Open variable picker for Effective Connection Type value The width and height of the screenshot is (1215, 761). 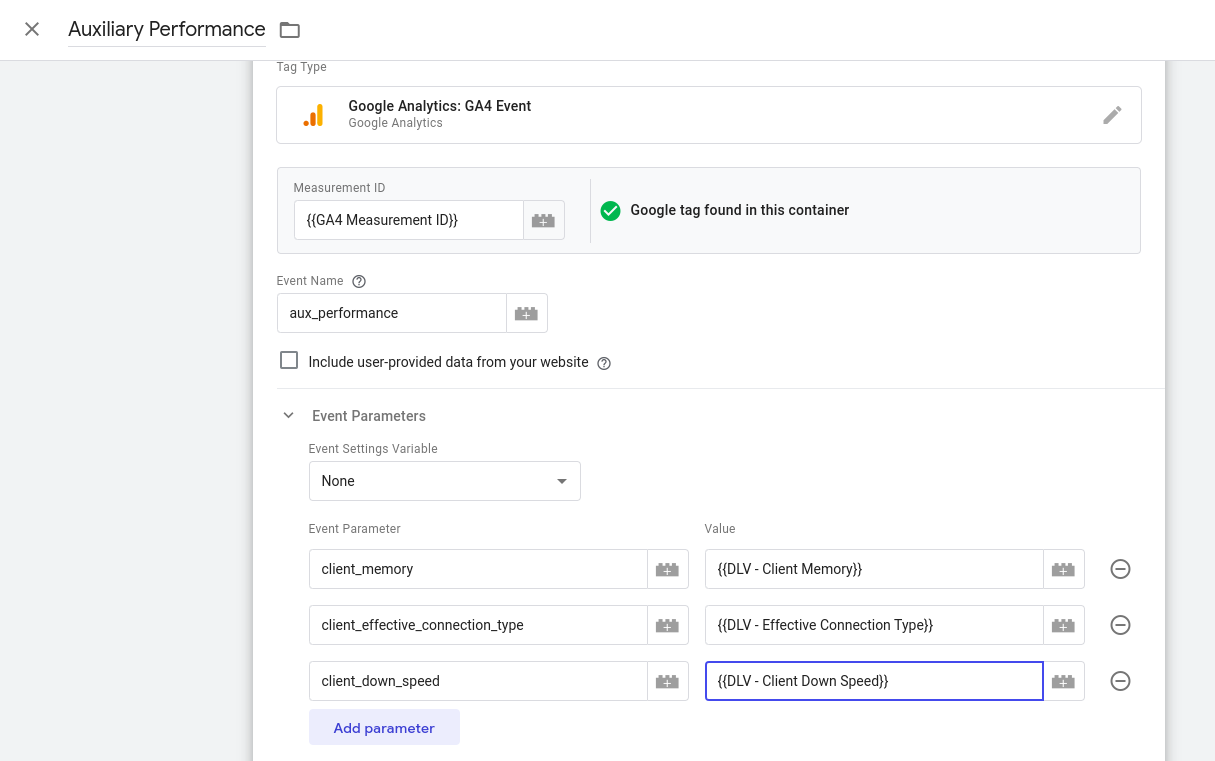coord(1063,624)
